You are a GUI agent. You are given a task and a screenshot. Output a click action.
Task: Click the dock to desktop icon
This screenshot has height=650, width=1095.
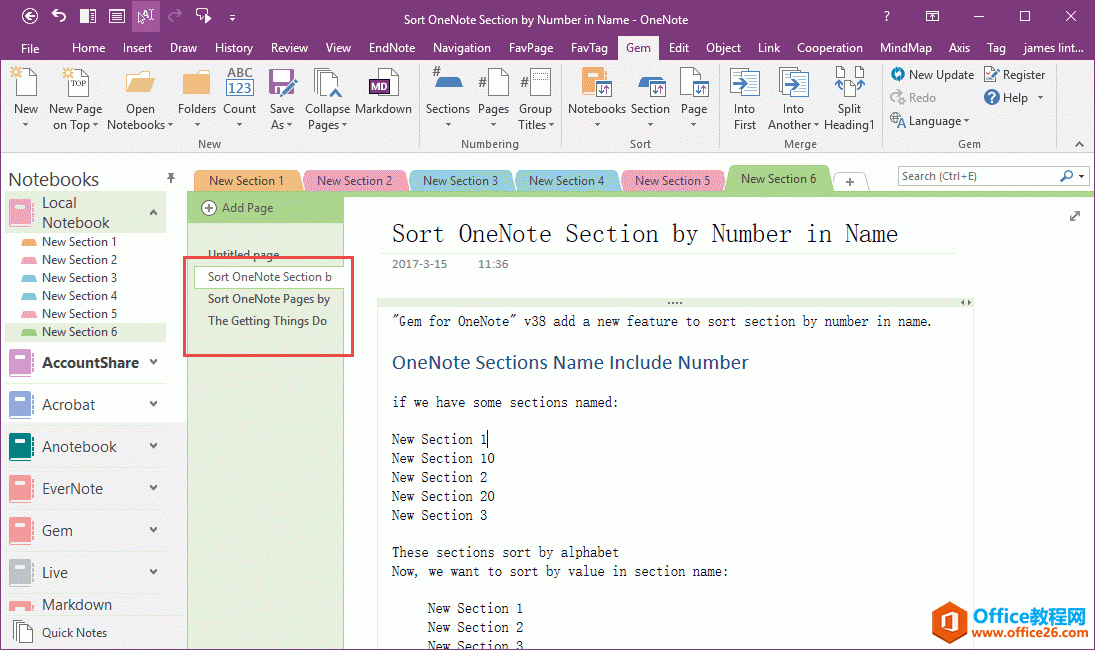(88, 16)
